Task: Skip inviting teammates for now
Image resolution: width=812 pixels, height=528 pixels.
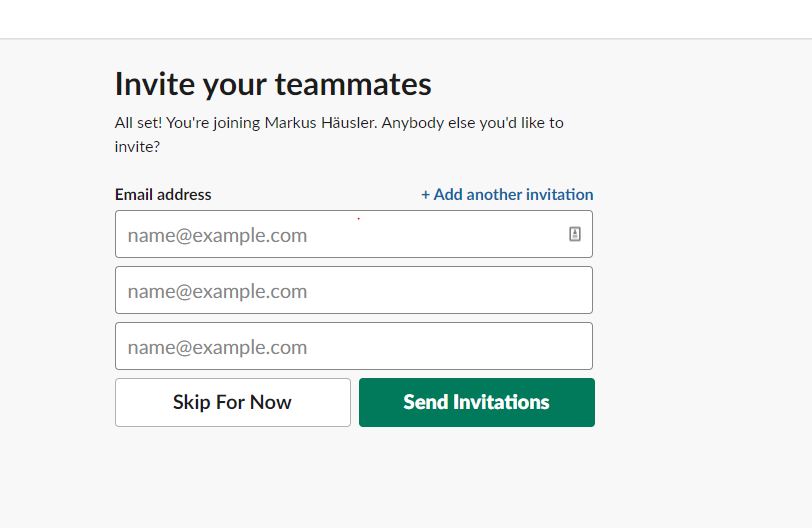Action: [232, 402]
